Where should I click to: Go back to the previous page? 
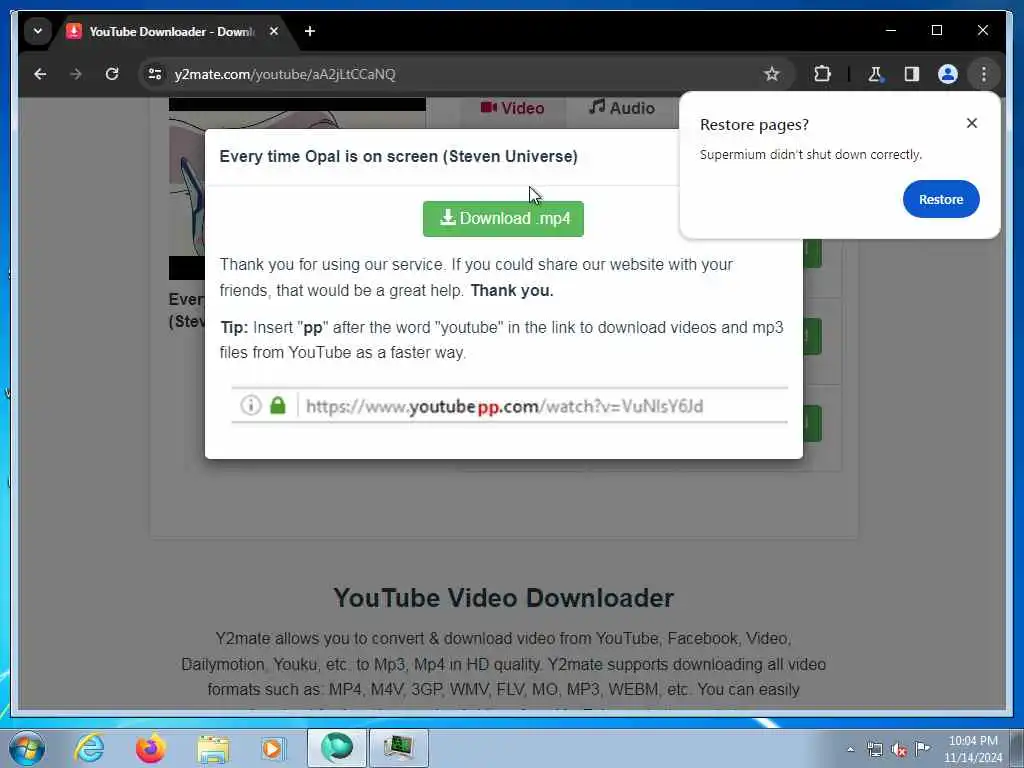[x=40, y=74]
